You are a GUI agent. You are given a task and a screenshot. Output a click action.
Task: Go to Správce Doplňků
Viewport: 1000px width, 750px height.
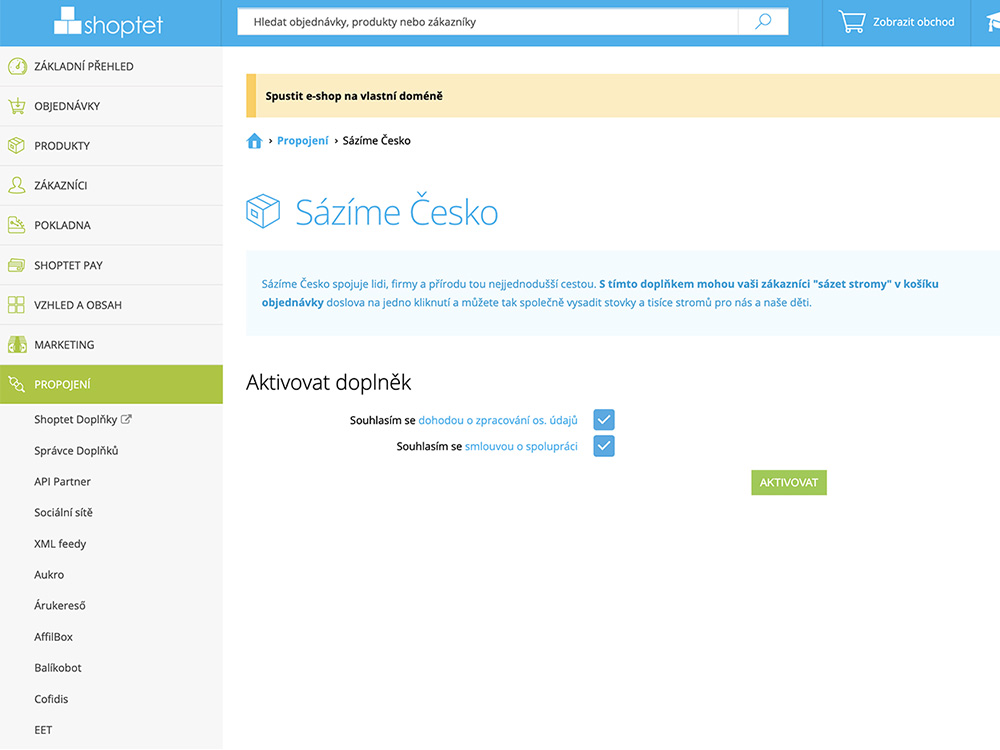[x=76, y=450]
